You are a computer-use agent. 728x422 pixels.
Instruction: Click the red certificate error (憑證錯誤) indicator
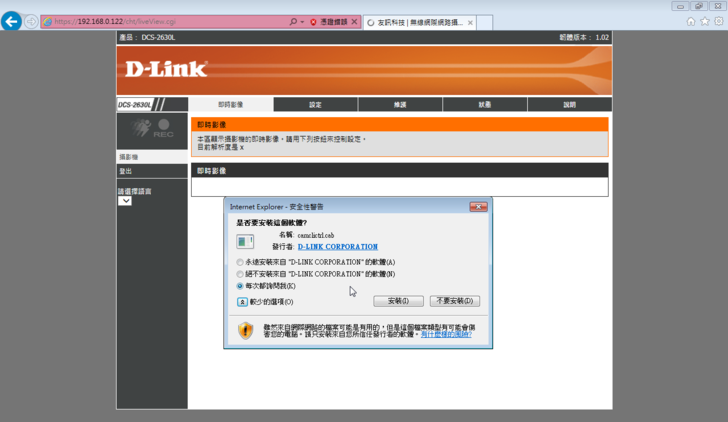tap(328, 22)
